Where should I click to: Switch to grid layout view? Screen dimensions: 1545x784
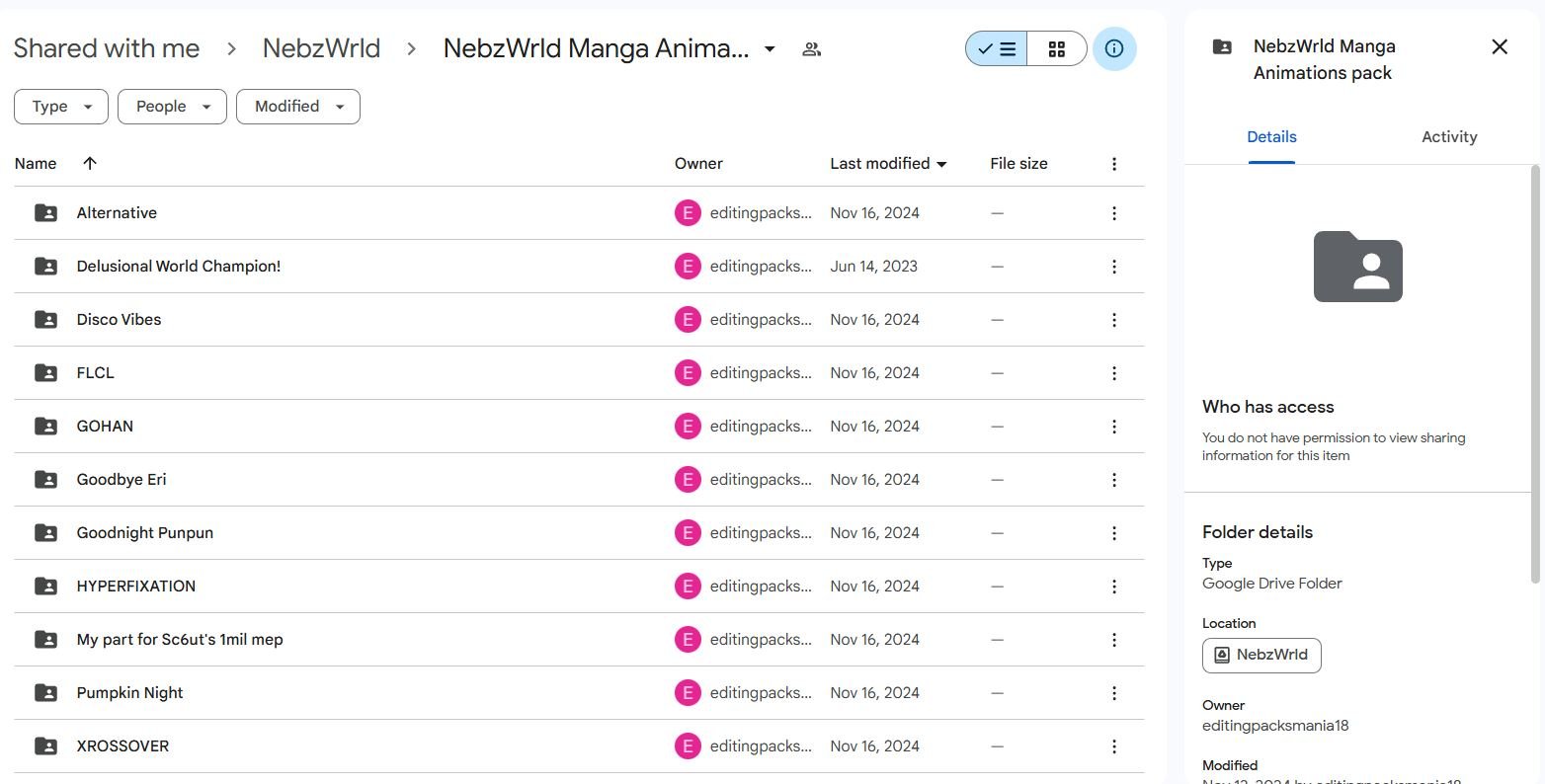pos(1057,48)
